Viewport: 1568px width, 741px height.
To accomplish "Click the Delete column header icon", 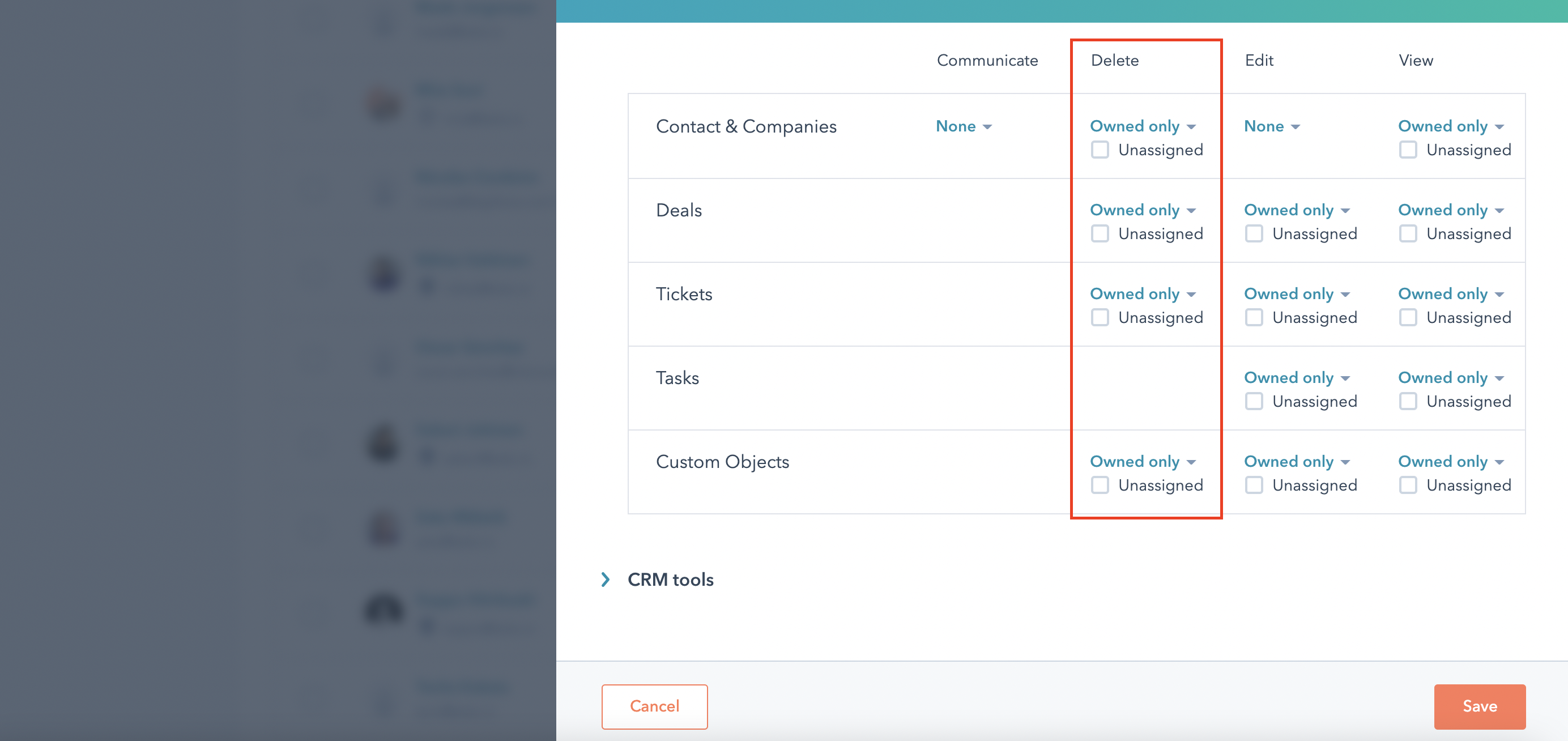I will [x=1114, y=59].
